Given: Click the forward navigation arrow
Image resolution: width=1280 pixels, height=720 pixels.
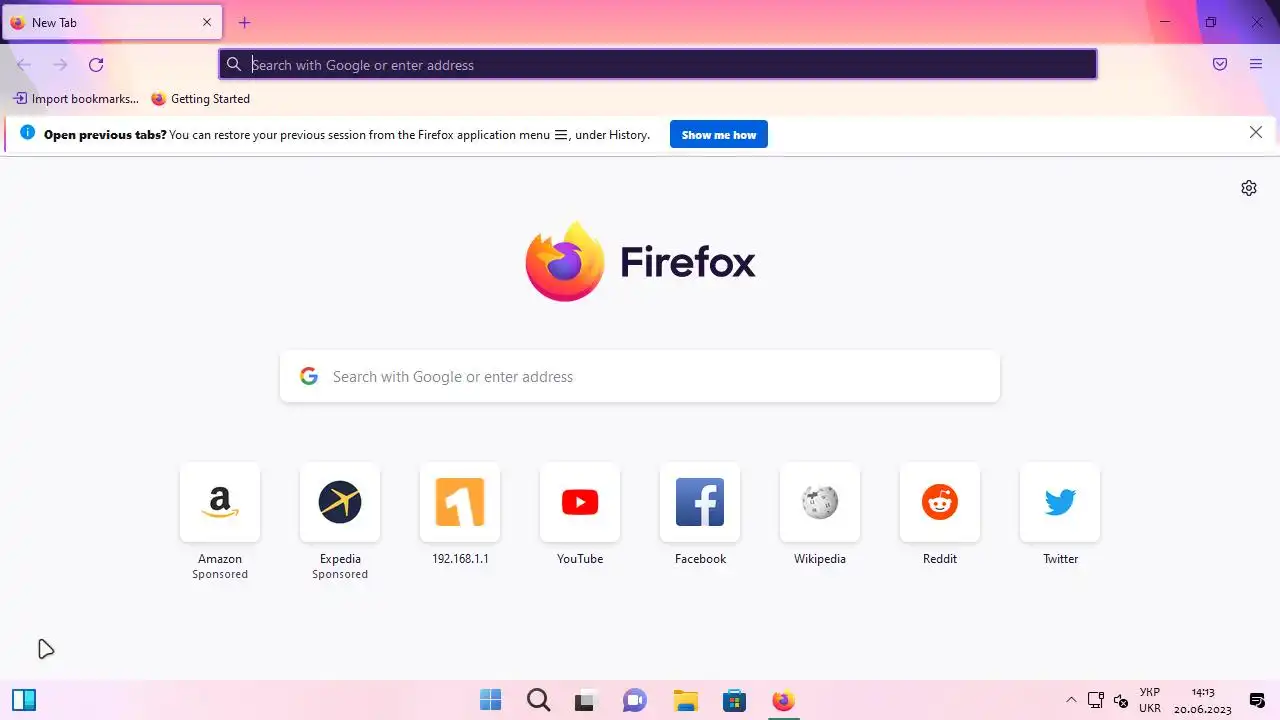Looking at the screenshot, I should coord(60,65).
